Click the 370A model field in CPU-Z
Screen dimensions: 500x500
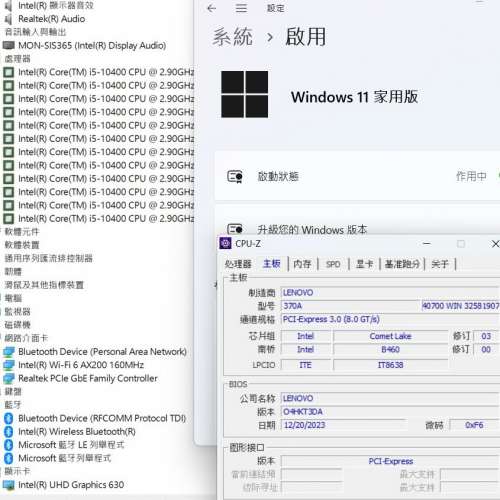pyautogui.click(x=351, y=306)
